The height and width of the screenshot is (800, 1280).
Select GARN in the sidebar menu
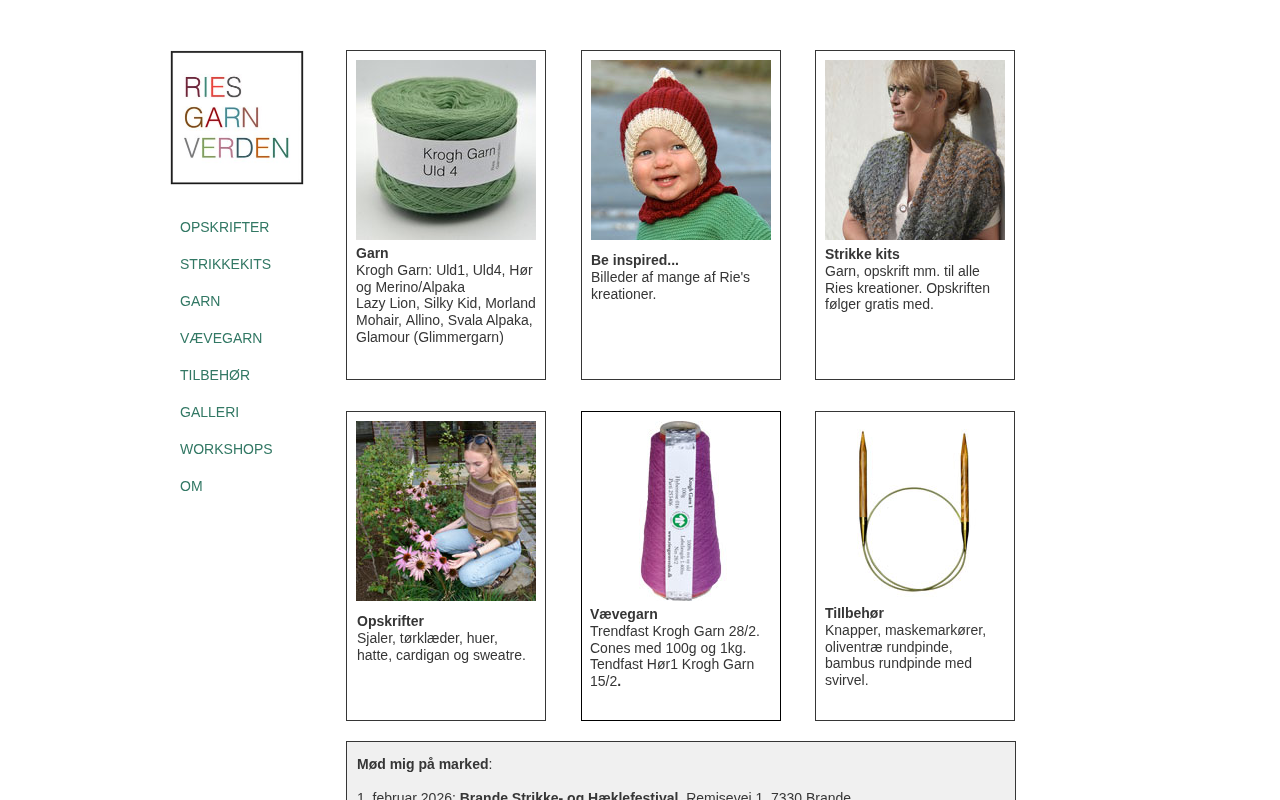(200, 301)
